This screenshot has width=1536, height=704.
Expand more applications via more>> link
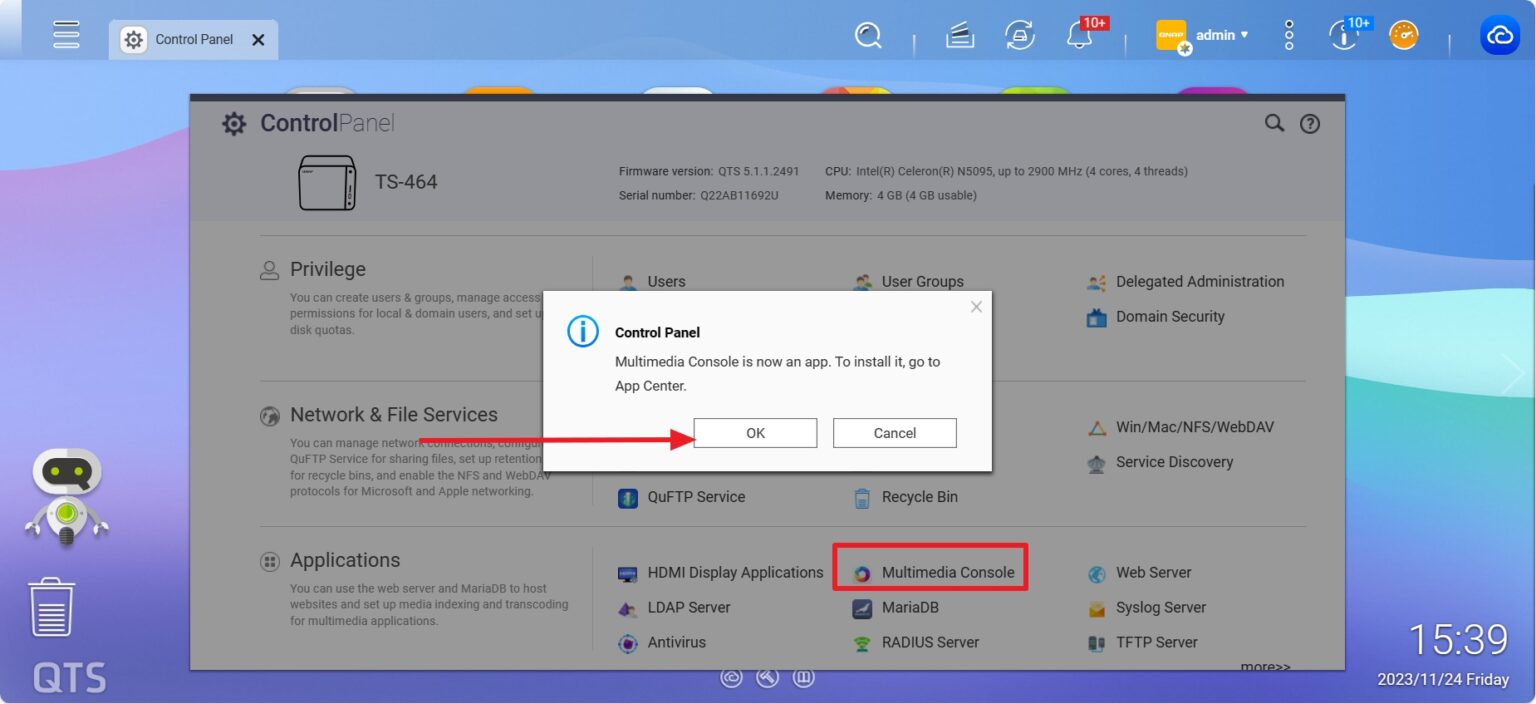pyautogui.click(x=1265, y=666)
